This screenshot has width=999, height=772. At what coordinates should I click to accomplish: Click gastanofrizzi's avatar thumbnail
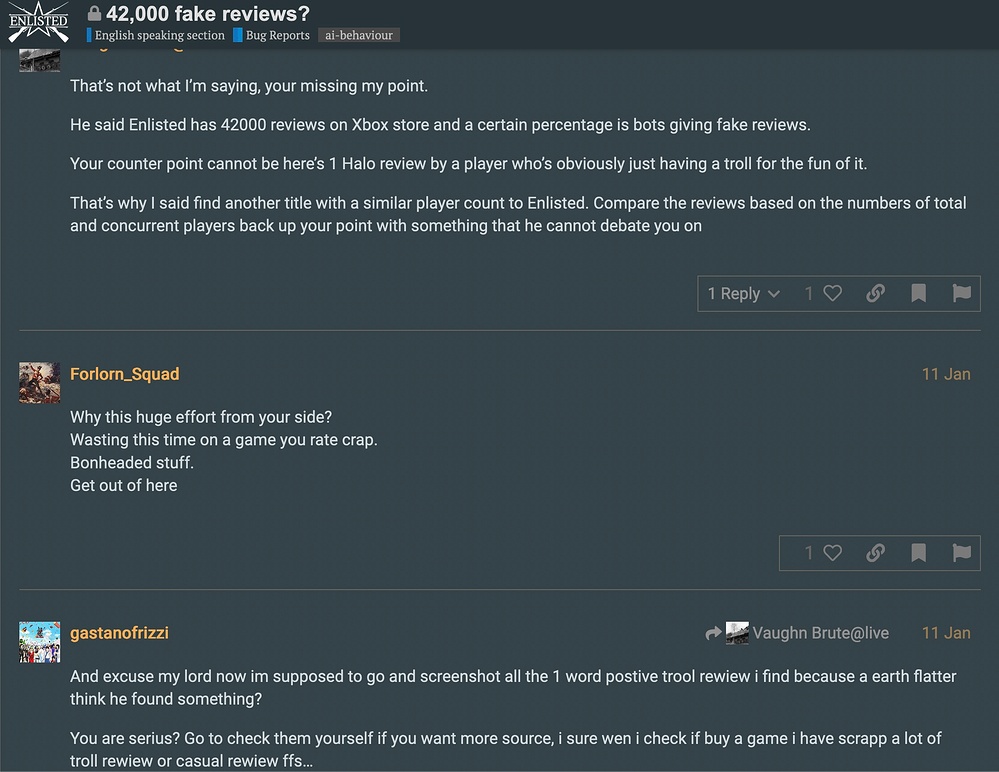pyautogui.click(x=40, y=642)
